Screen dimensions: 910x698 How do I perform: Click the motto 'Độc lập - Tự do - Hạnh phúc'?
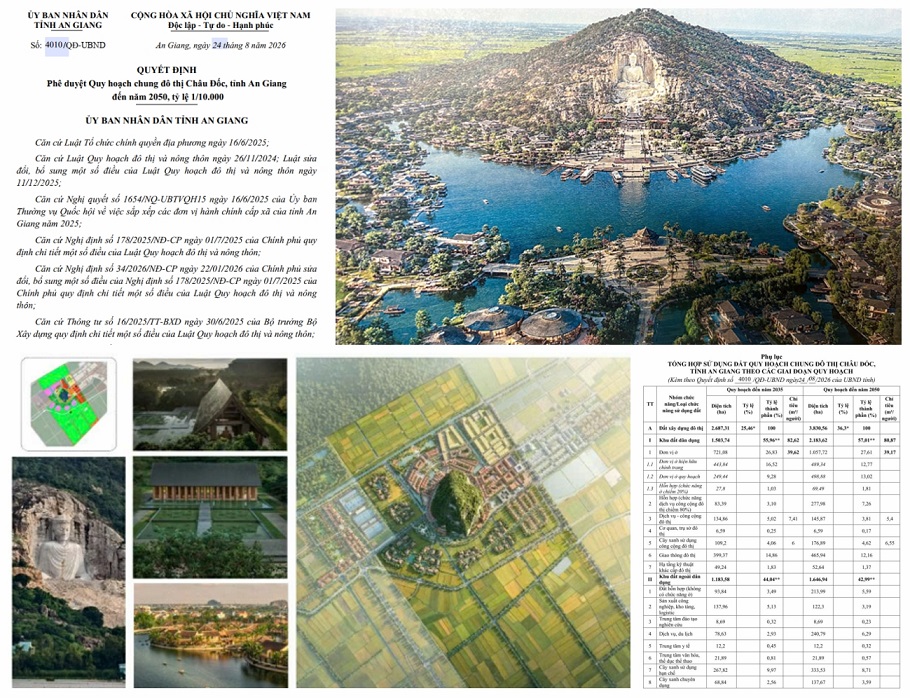(x=221, y=26)
